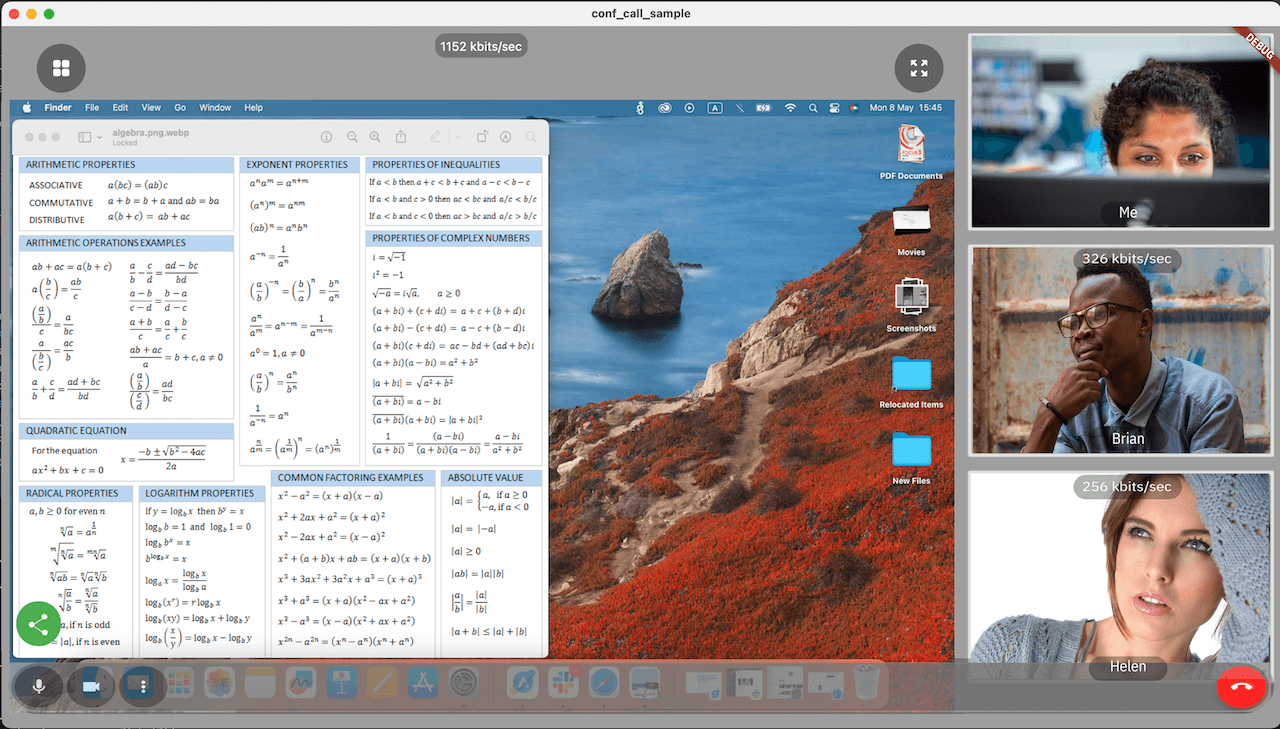Toggle the video camera off
Screen dimensions: 1280x729
coord(91,686)
